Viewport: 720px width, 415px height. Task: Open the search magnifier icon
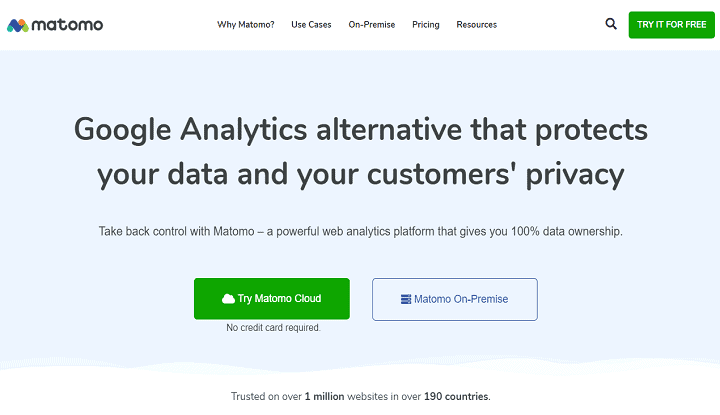click(611, 23)
